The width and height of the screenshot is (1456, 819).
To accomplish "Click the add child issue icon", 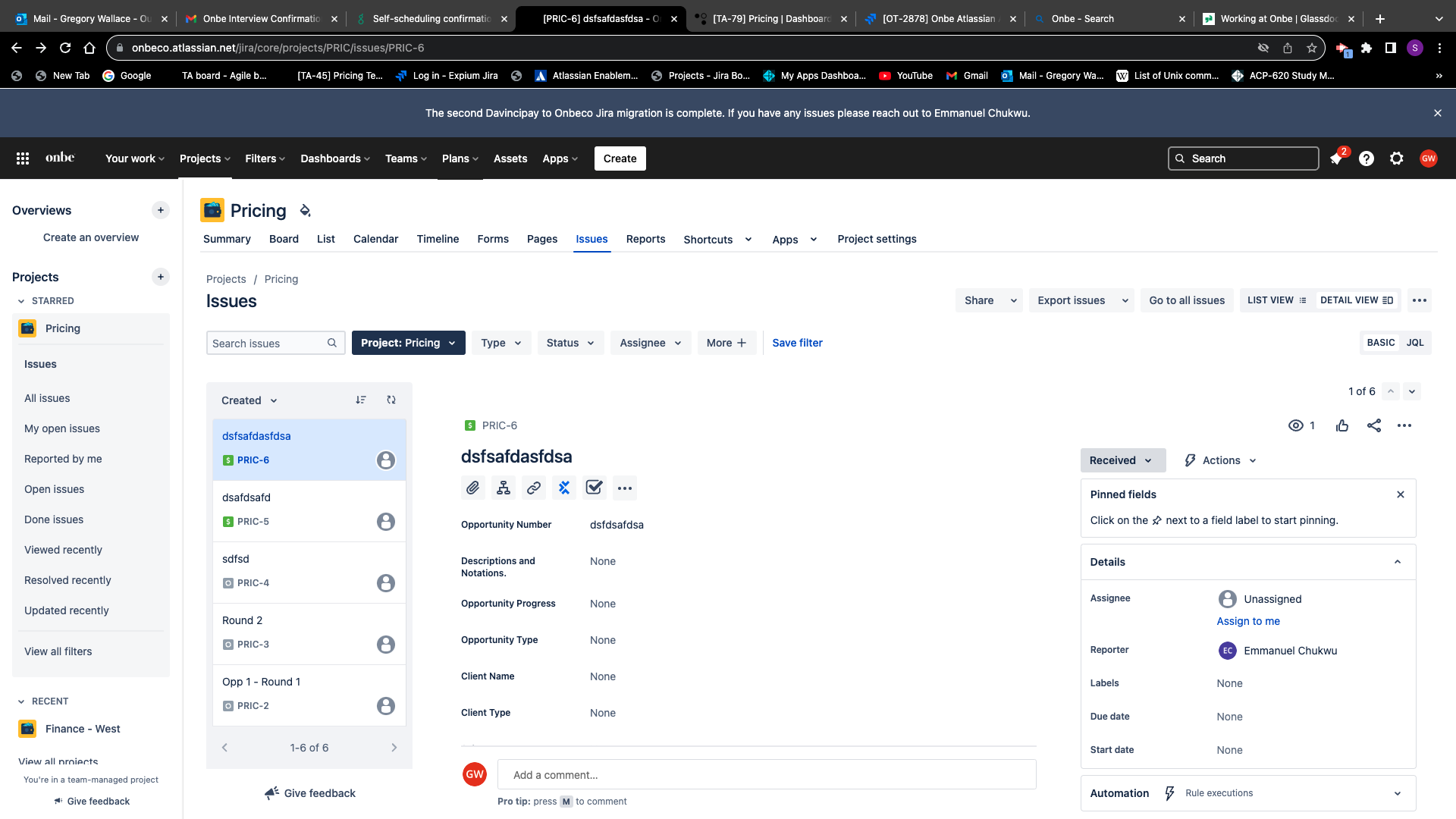I will click(504, 488).
